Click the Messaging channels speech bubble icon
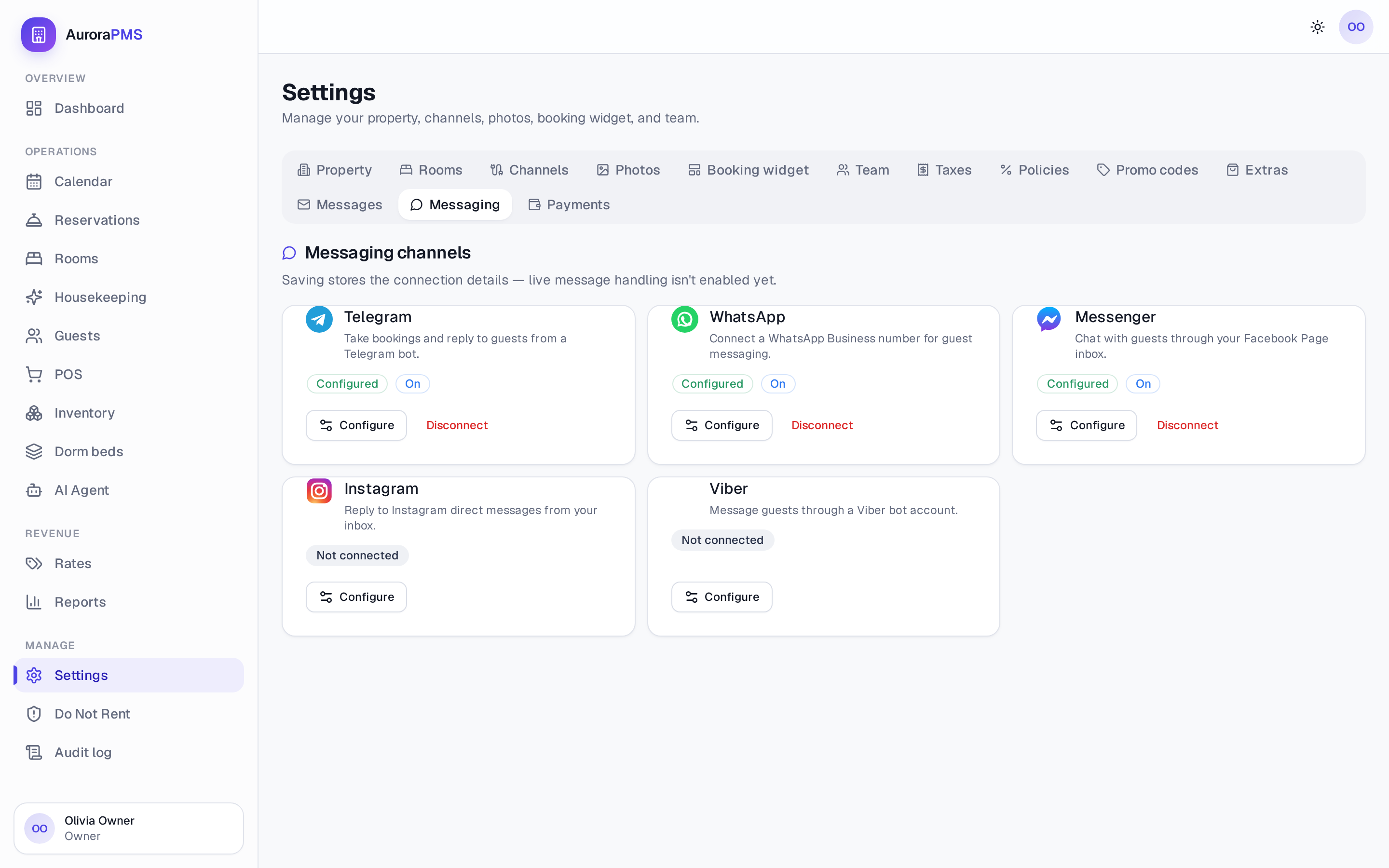Screen dimensions: 1389x868 coord(289,253)
